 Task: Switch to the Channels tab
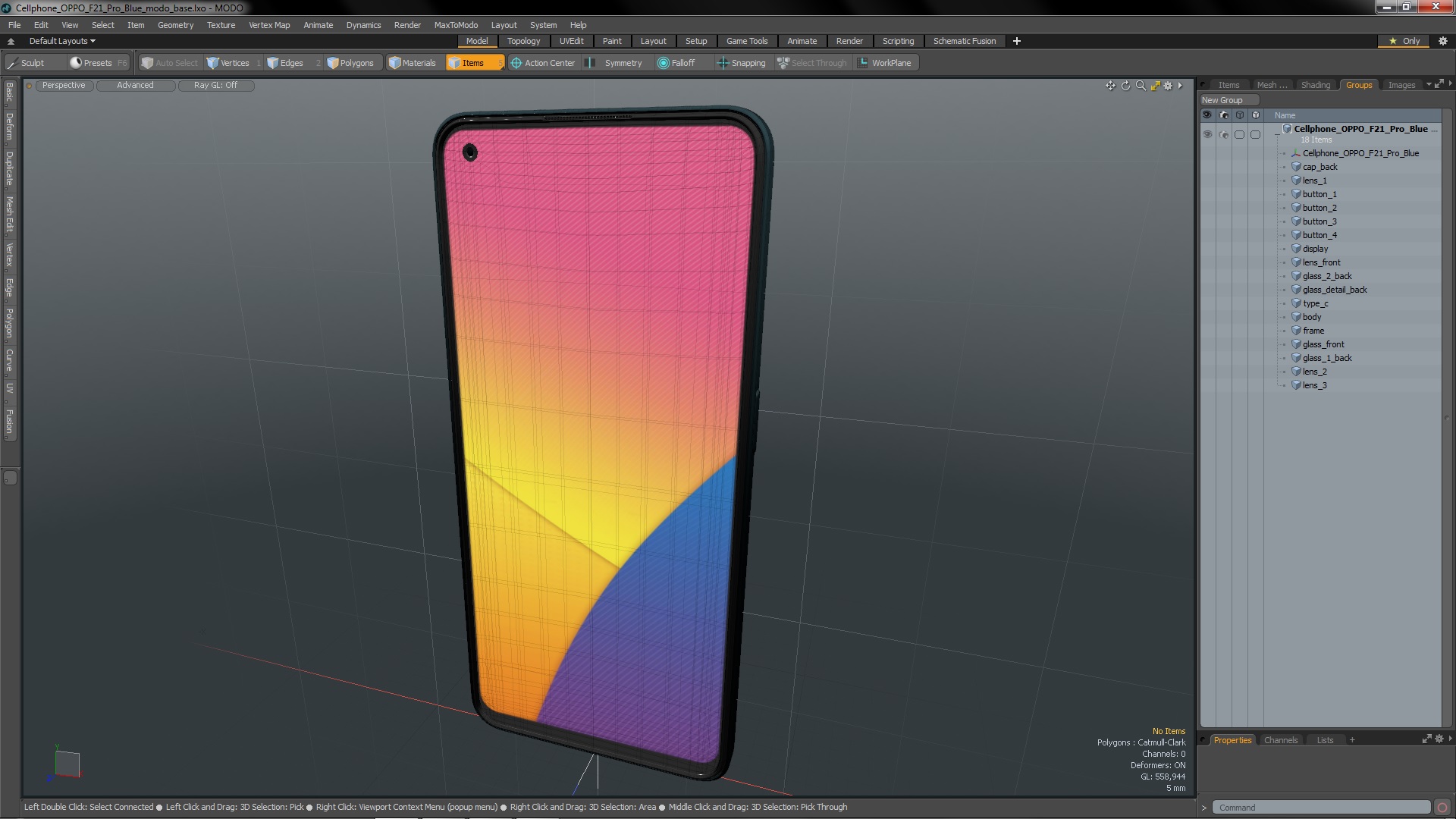[1280, 740]
